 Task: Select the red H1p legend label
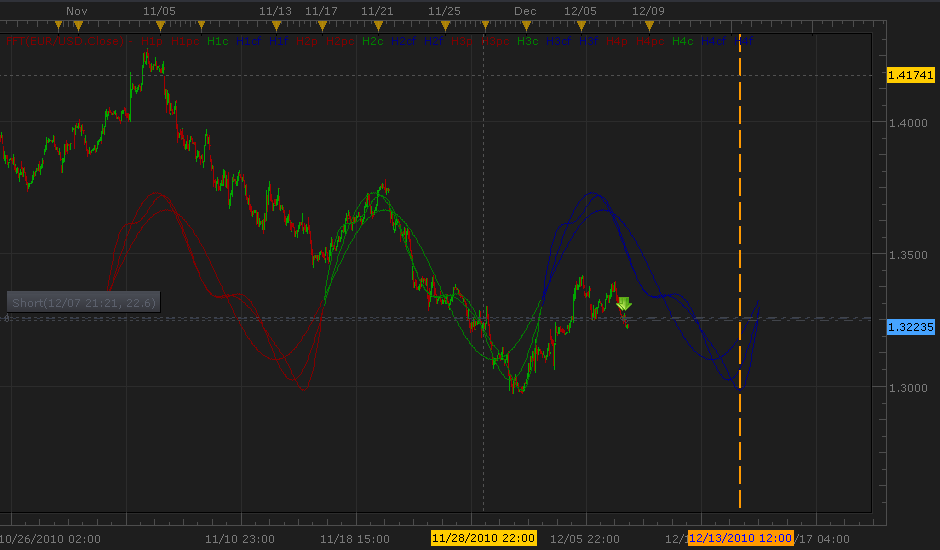152,41
